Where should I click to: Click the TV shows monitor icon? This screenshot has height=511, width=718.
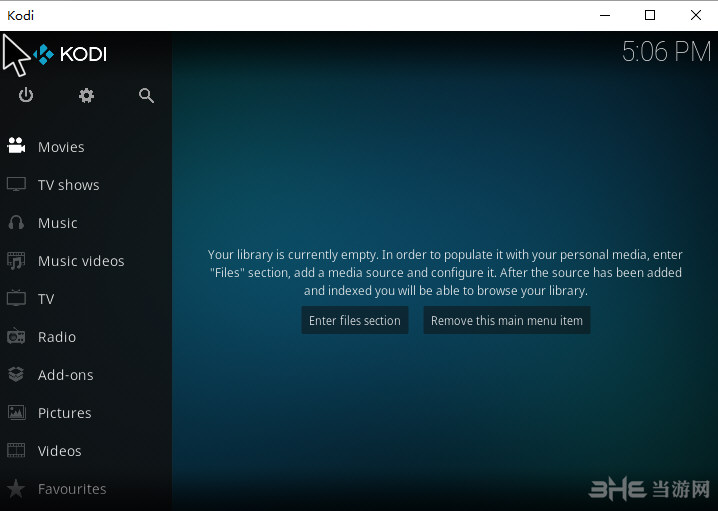coord(16,184)
